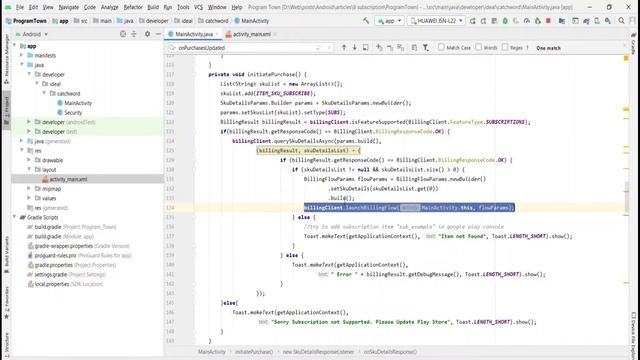Go to previous occurrence with up arrow
The height and width of the screenshot is (360, 640).
pyautogui.click(x=344, y=48)
